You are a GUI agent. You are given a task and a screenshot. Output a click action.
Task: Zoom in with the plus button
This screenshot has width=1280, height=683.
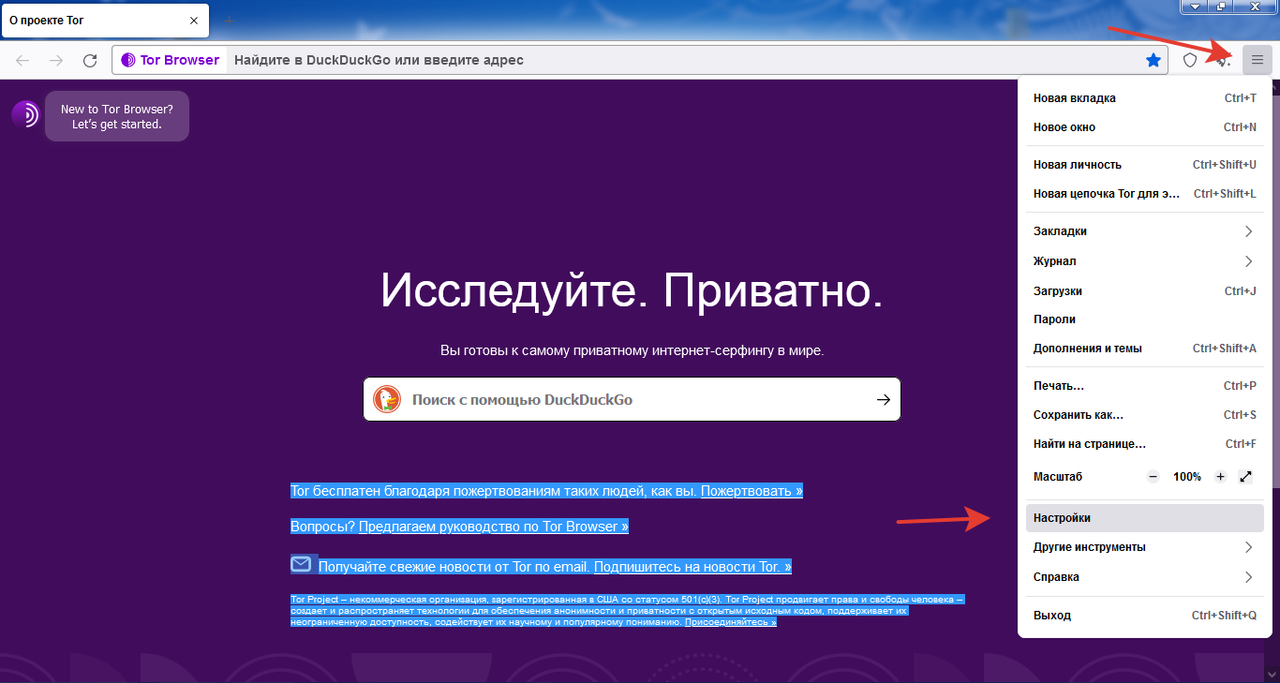point(1220,477)
